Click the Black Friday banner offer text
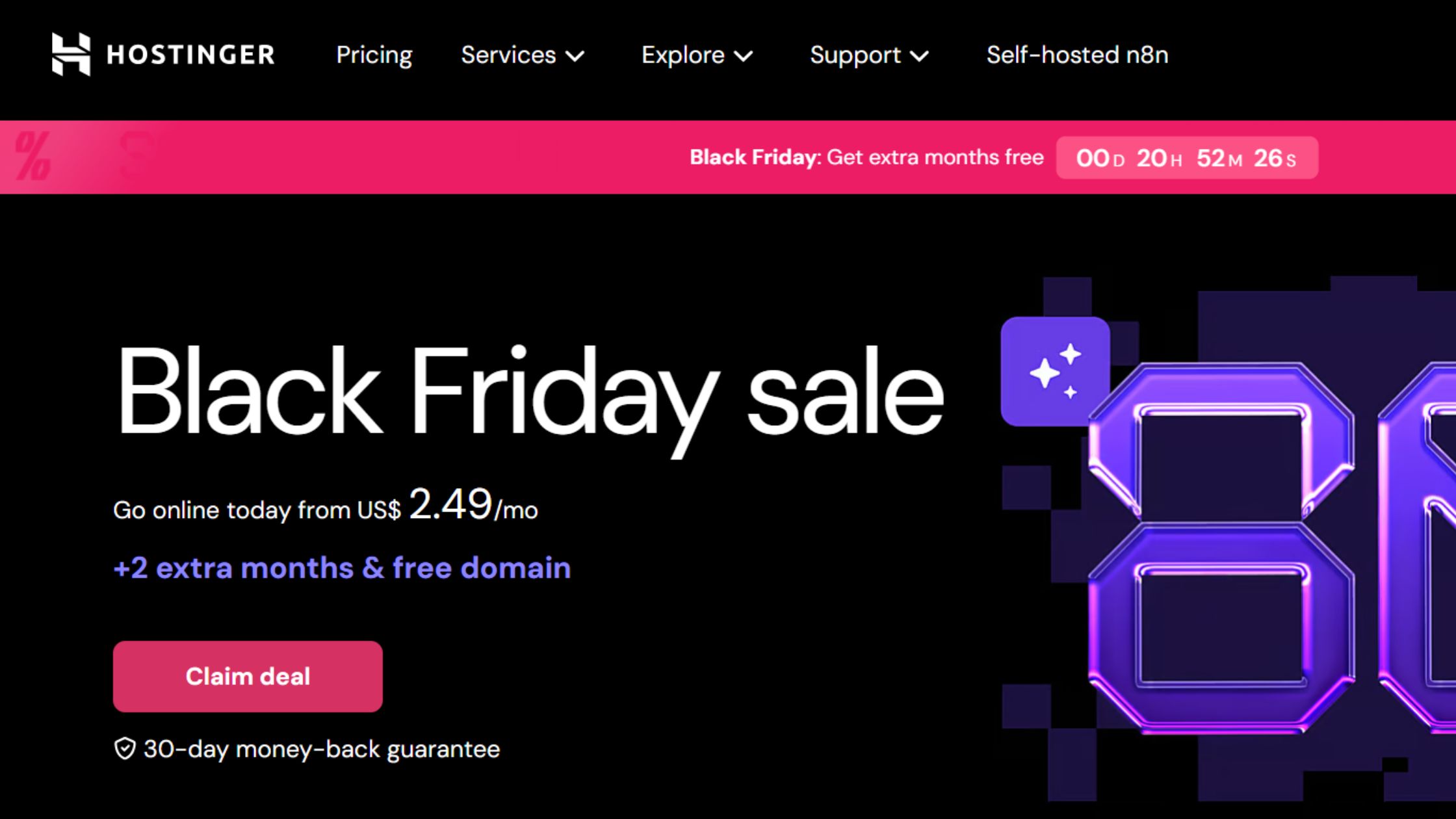Viewport: 1456px width, 819px height. point(868,157)
